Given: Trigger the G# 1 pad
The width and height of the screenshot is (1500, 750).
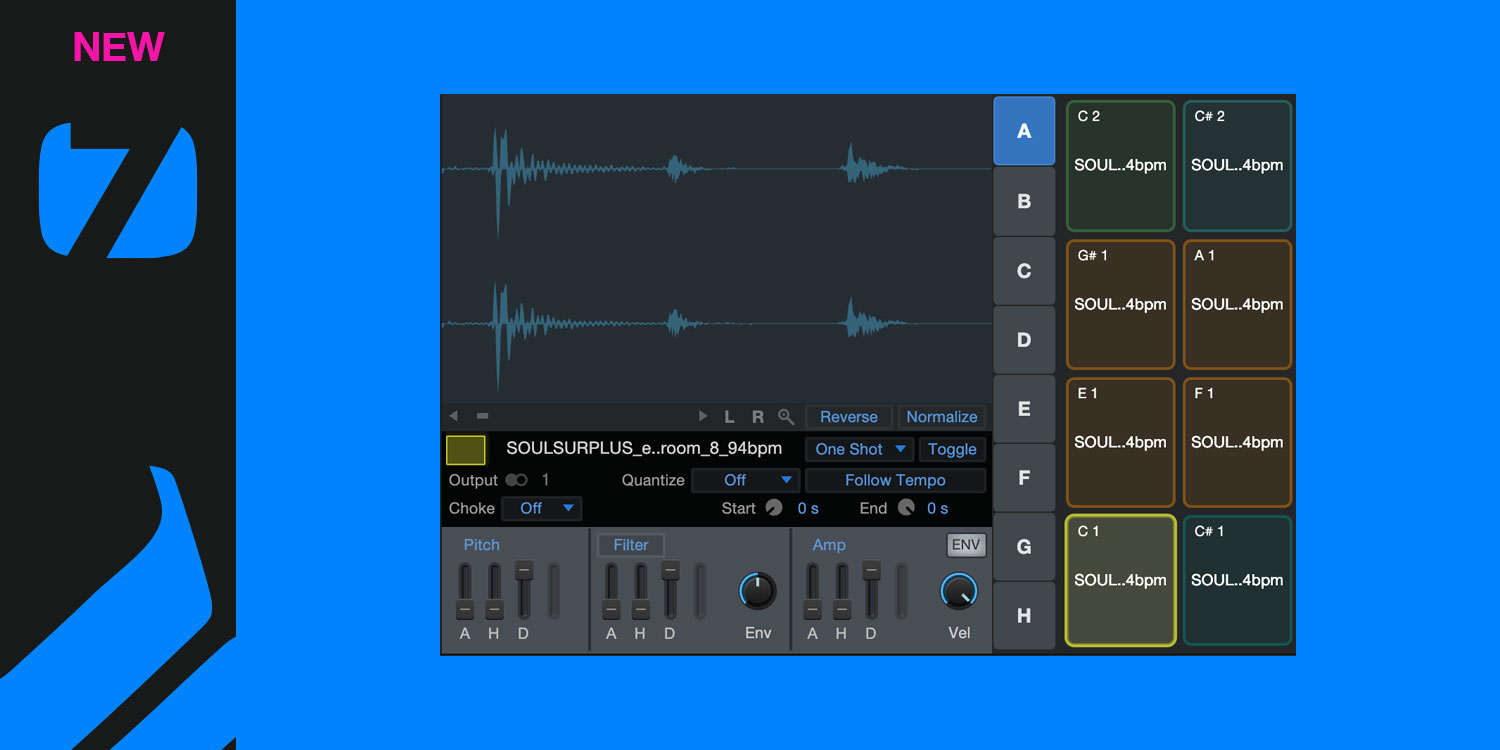Looking at the screenshot, I should 1120,305.
